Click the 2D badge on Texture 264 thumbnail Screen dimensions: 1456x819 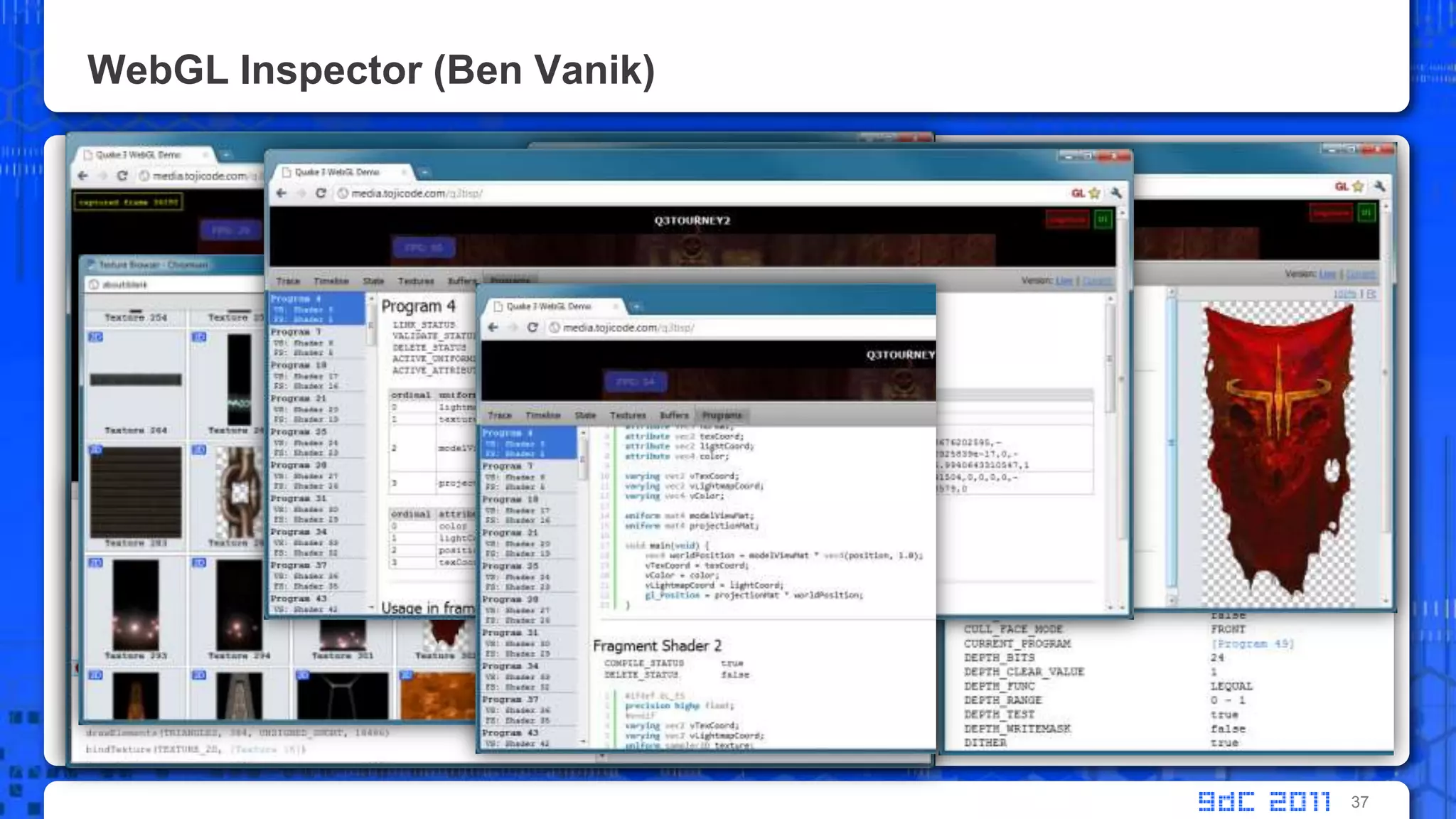click(x=95, y=336)
